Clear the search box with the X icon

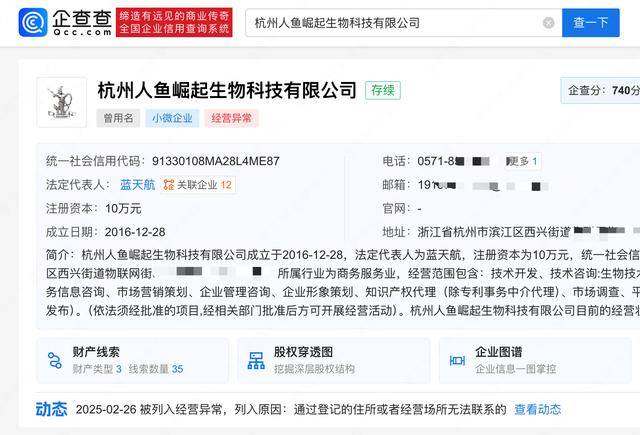point(549,23)
